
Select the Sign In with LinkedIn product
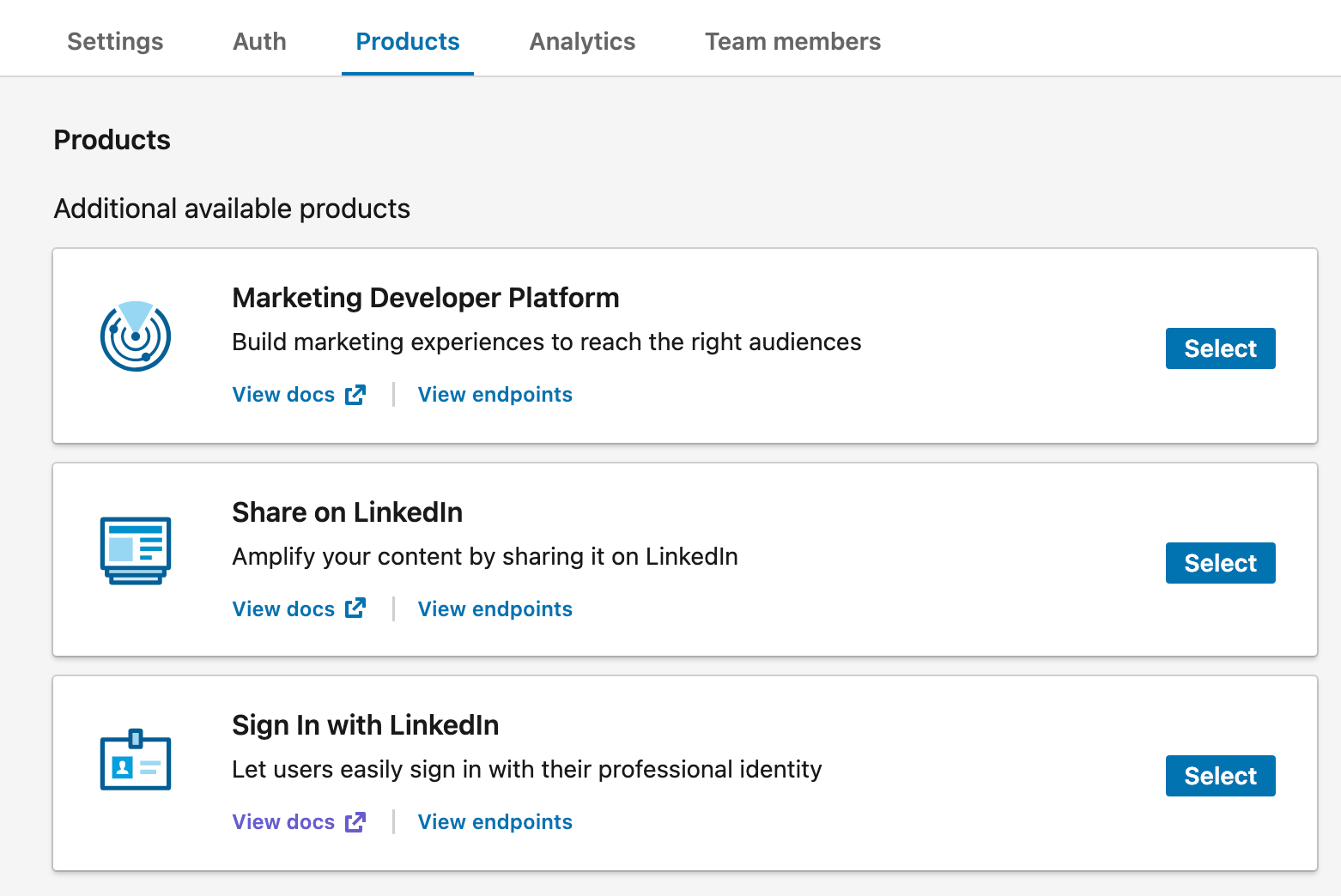point(1220,776)
